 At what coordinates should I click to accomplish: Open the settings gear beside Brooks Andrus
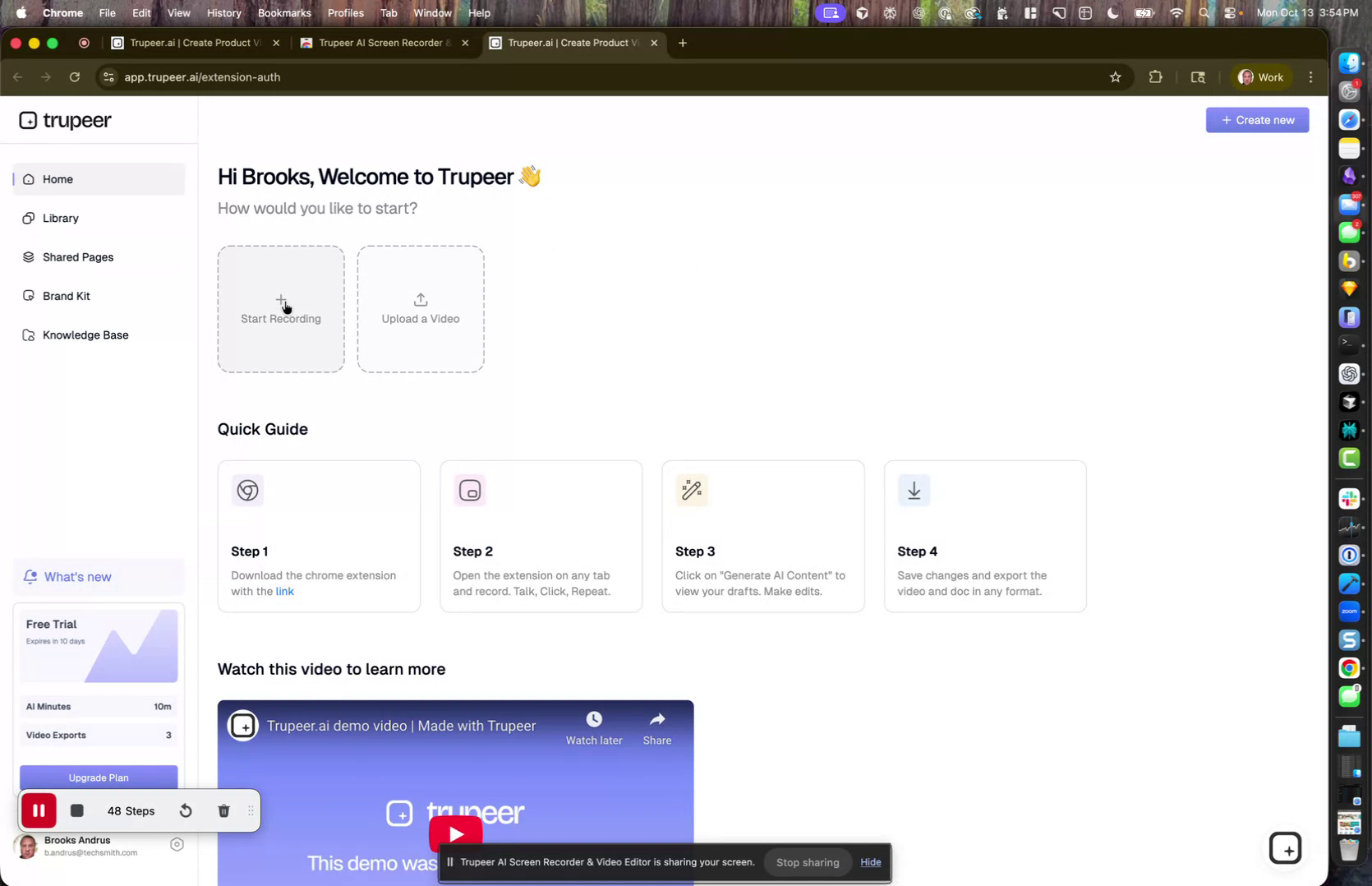(x=177, y=844)
